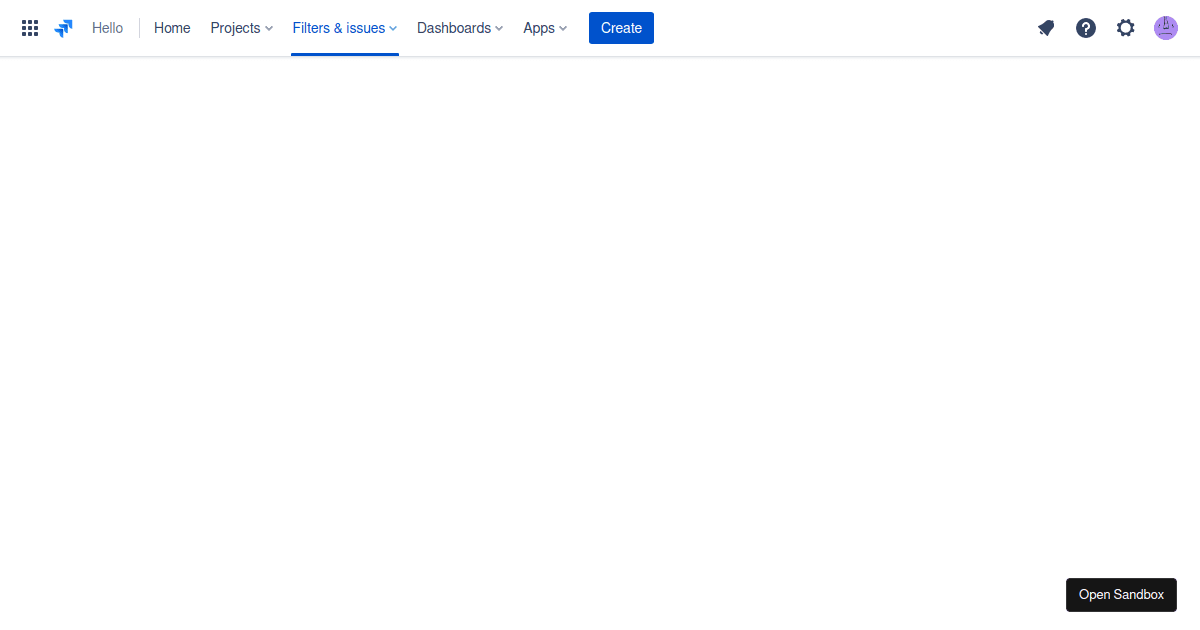Open the Apps dropdown
Screen dimensions: 1200x630
point(539,28)
